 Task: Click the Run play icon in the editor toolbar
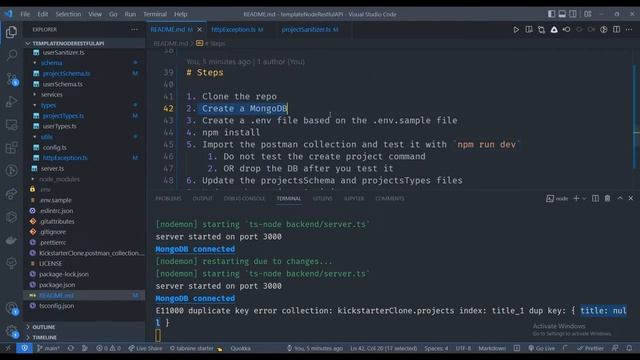(516, 29)
